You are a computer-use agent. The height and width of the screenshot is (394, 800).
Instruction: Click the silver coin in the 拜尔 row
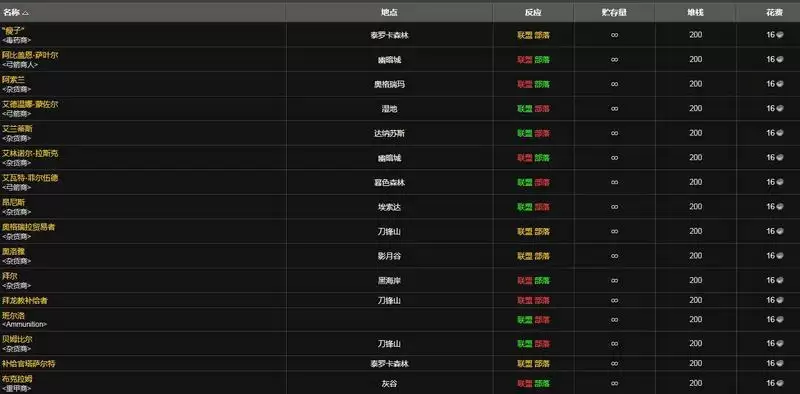coord(780,280)
